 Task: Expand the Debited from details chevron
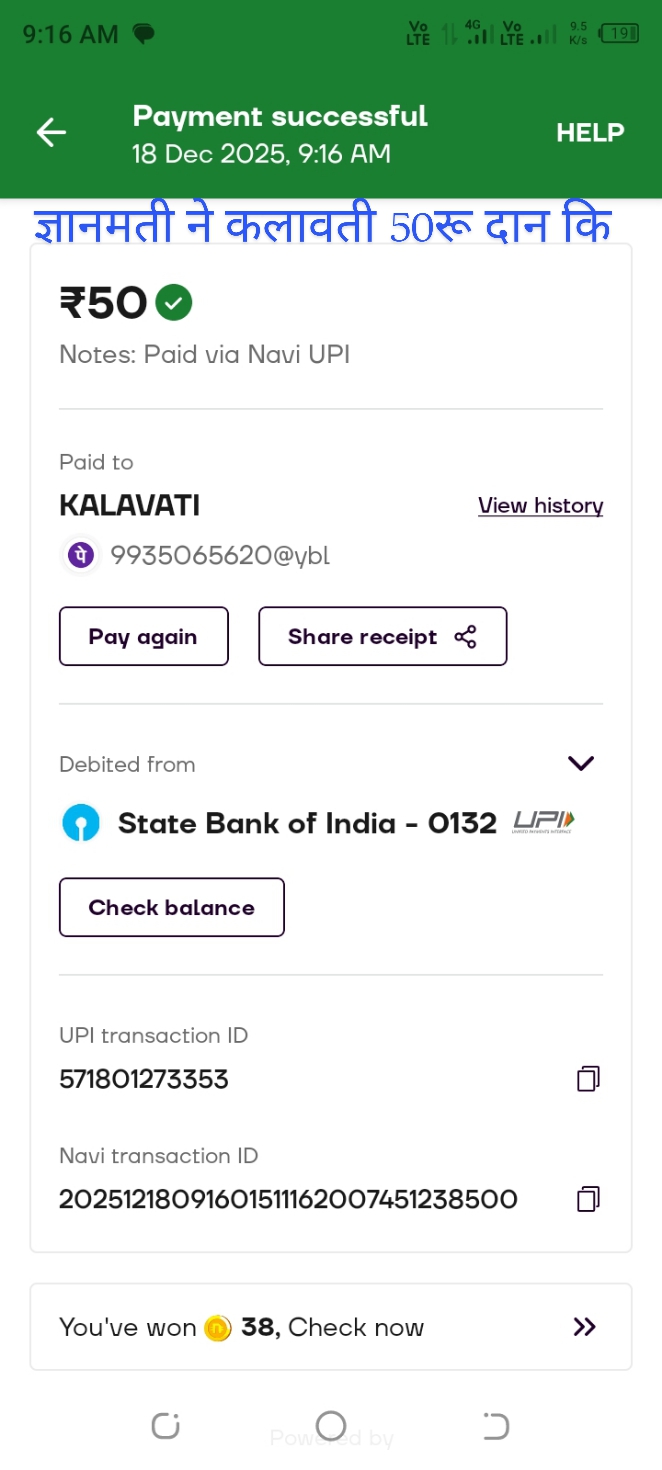pyautogui.click(x=581, y=764)
